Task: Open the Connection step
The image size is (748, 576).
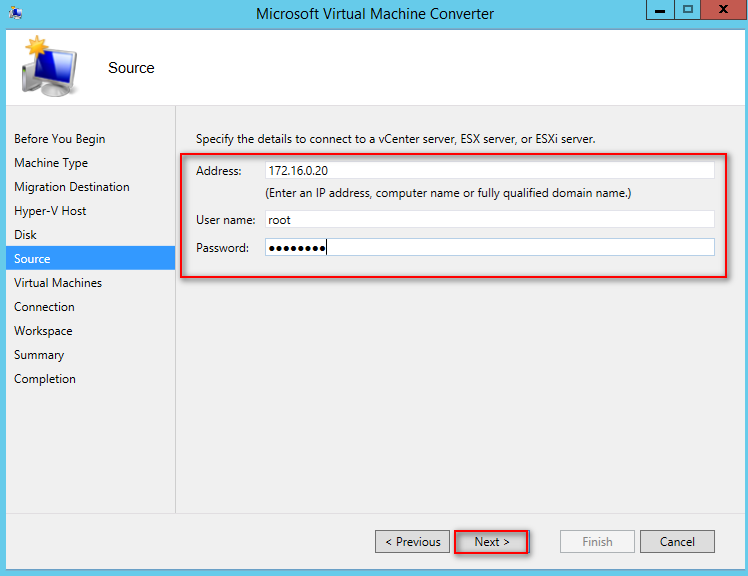Action: 44,306
